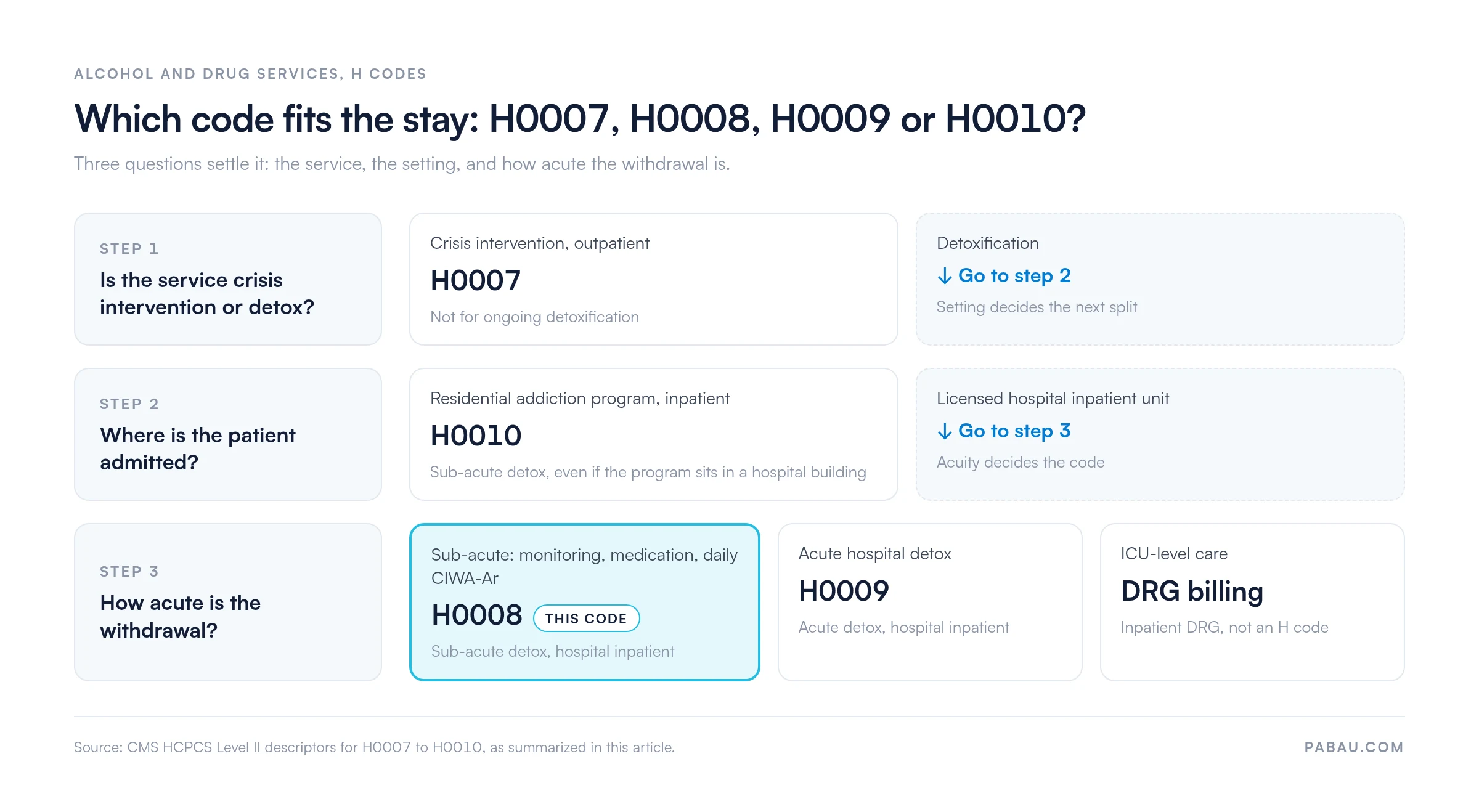Click the source citation text in footer

click(374, 747)
